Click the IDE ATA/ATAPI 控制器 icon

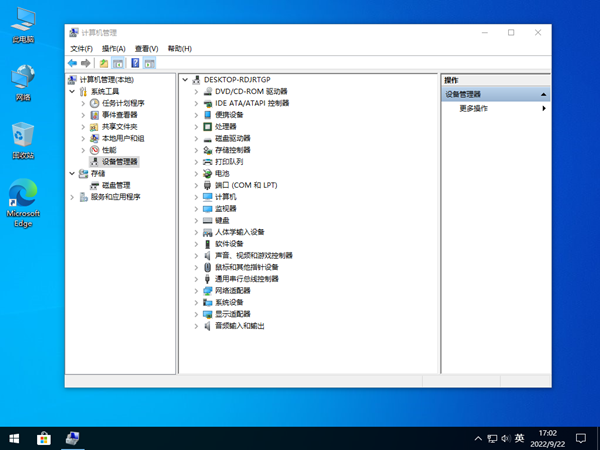point(207,103)
